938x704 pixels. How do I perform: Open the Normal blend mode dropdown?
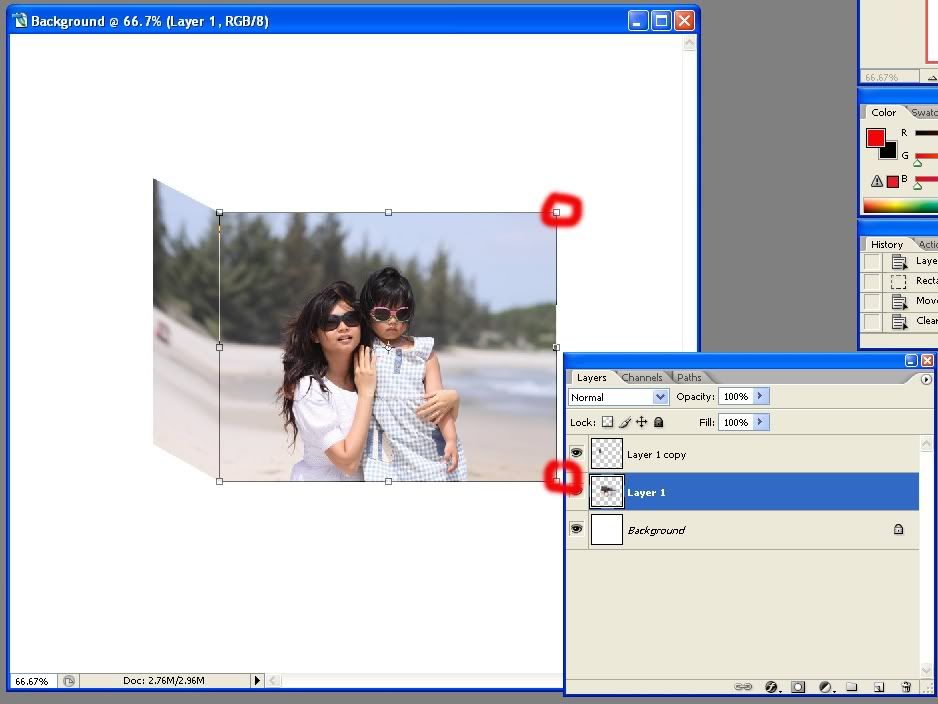click(618, 397)
